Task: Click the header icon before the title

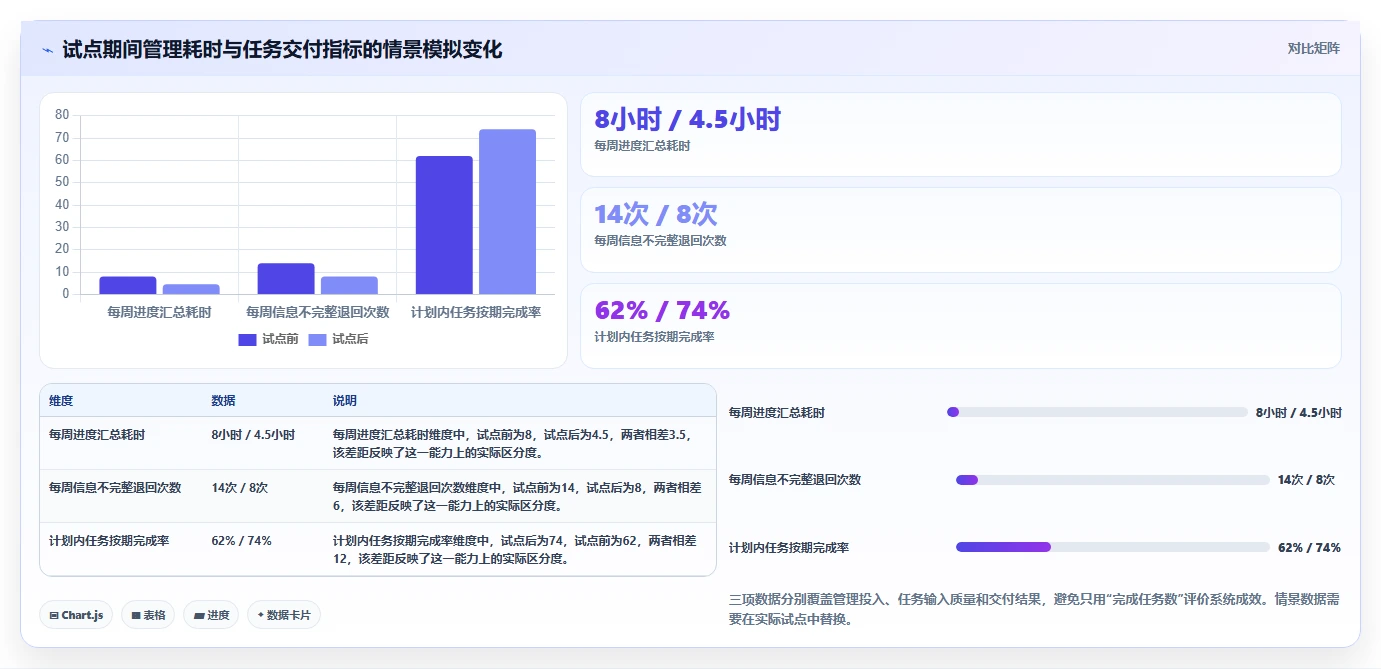Action: click(47, 50)
